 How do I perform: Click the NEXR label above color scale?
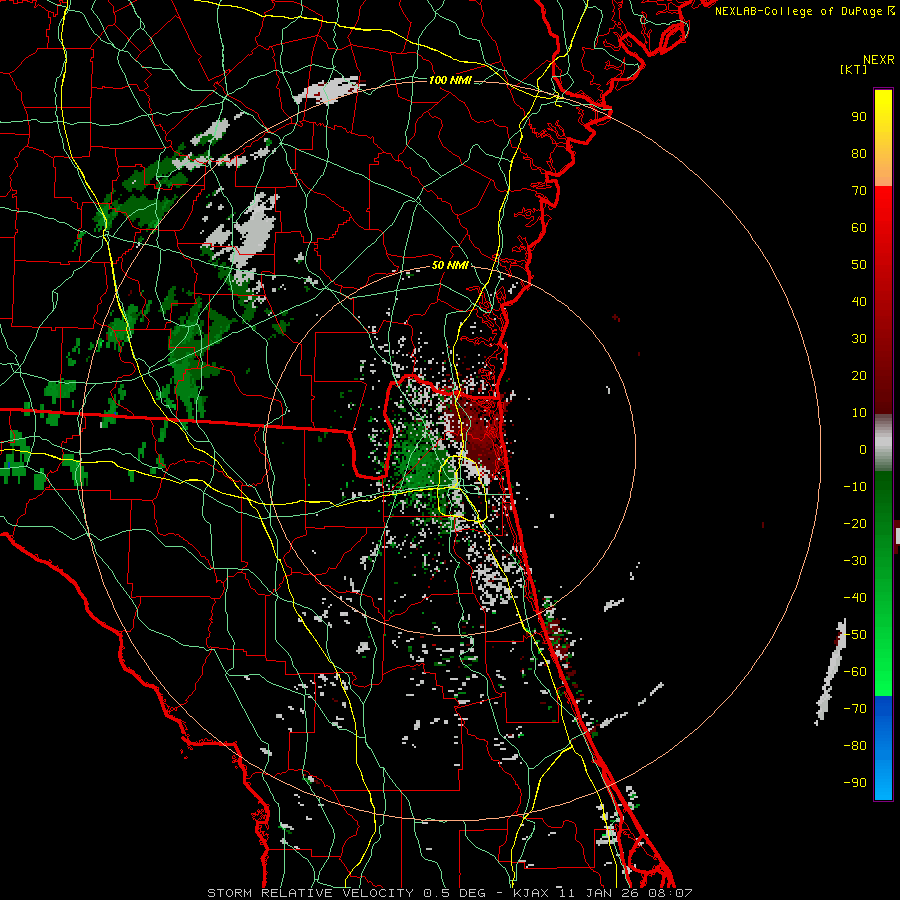point(879,60)
